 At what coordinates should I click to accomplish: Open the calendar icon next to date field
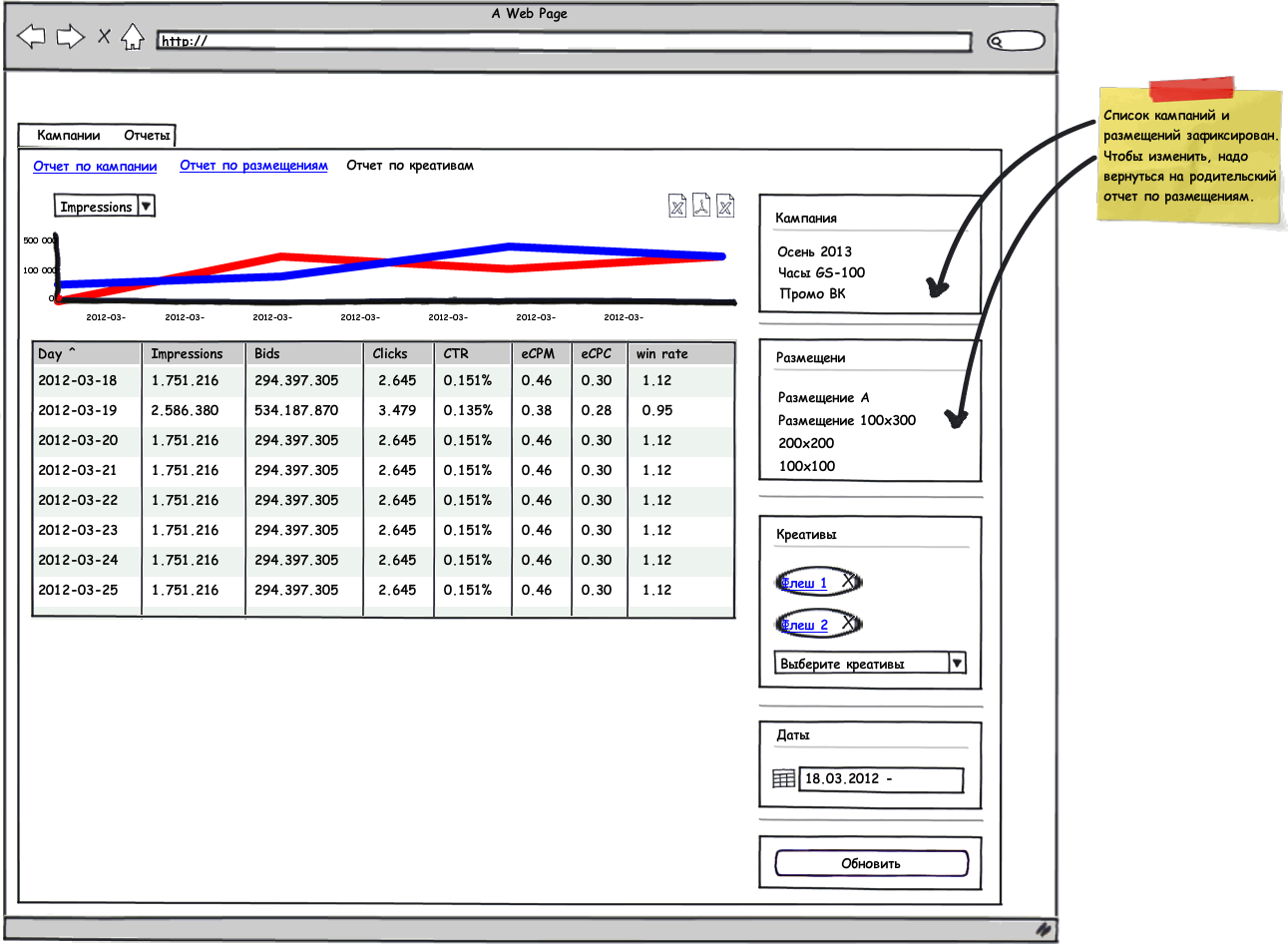tap(784, 778)
